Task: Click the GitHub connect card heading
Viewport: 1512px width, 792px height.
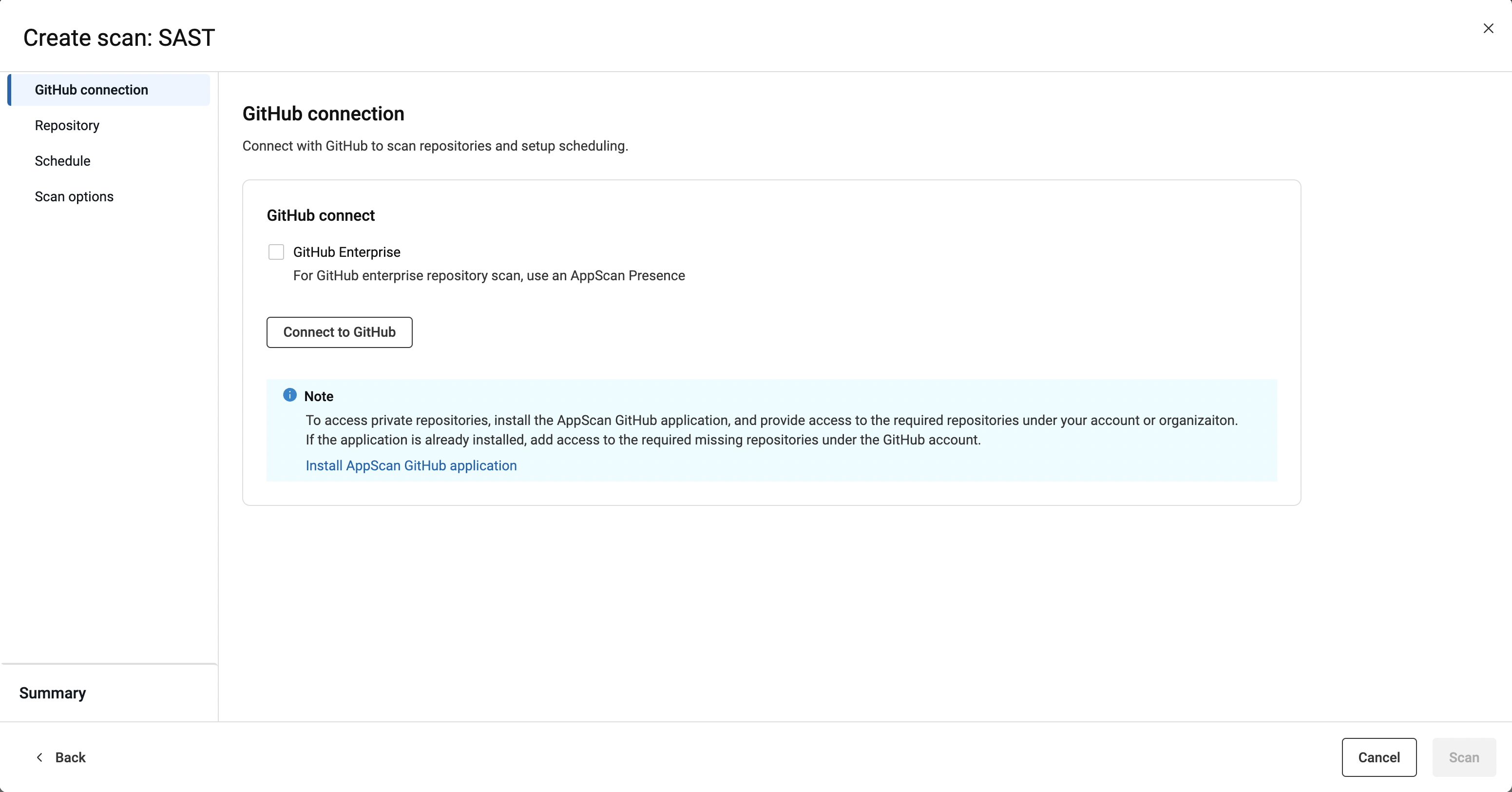Action: [x=321, y=215]
